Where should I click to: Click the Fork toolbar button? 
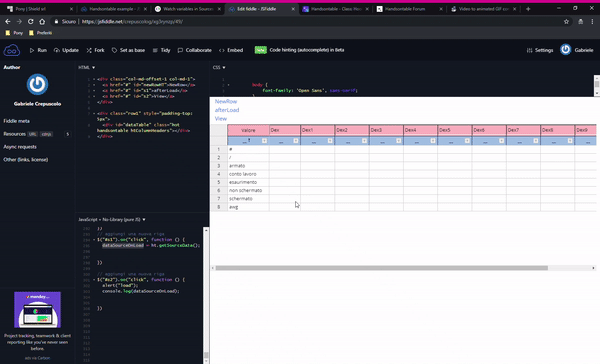click(x=95, y=50)
